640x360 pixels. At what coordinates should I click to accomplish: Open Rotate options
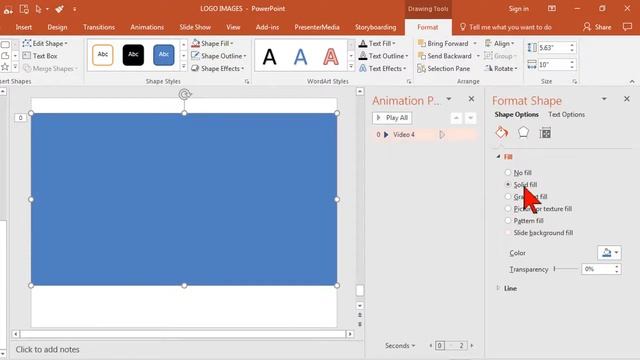coord(501,69)
